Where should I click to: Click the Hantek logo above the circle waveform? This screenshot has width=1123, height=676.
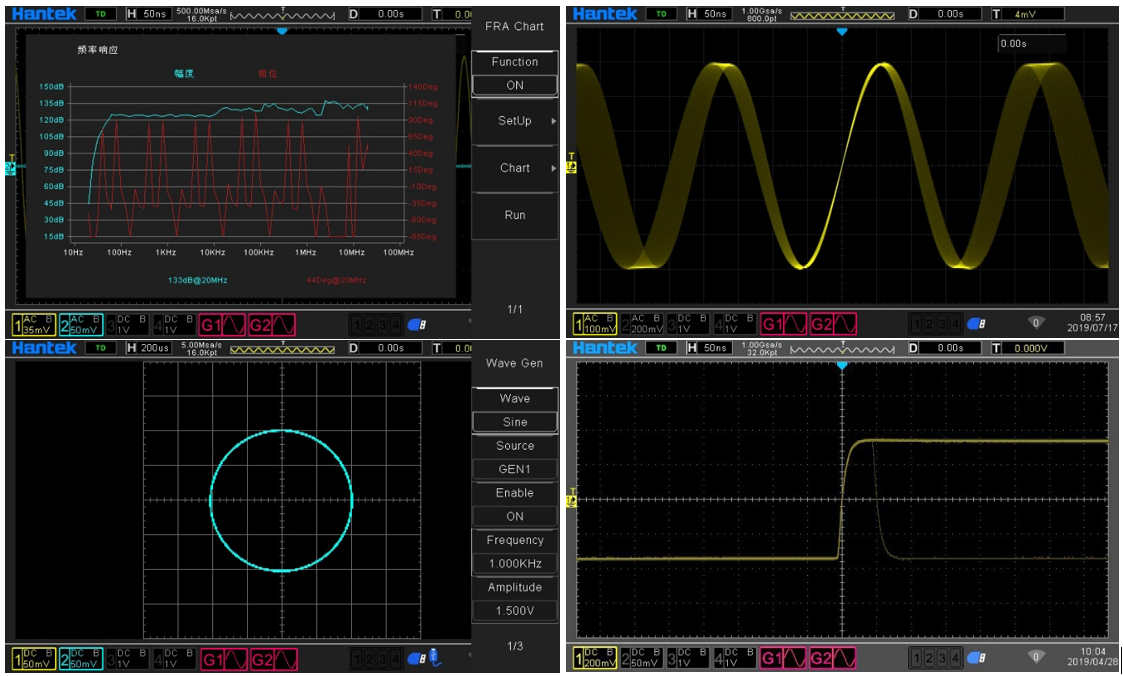click(44, 348)
